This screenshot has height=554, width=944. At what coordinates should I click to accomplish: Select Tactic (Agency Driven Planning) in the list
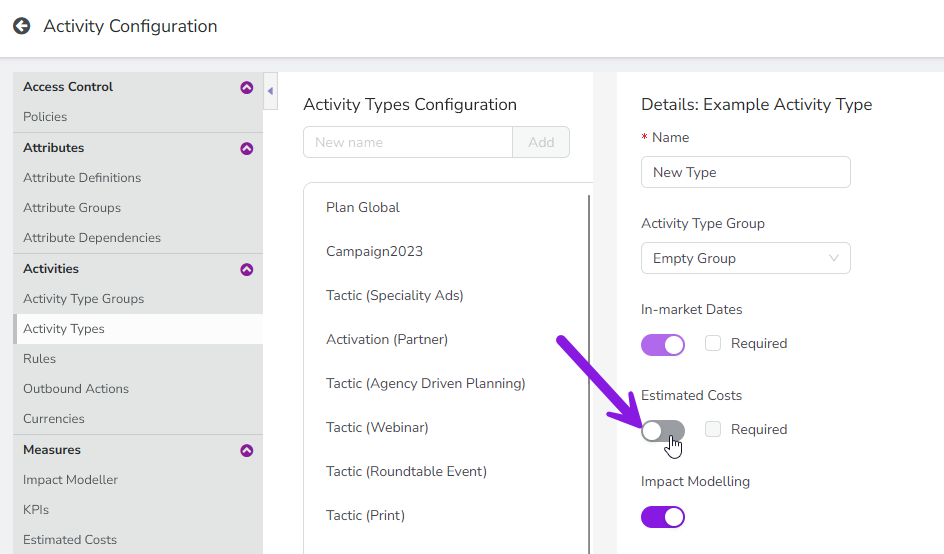pos(426,383)
